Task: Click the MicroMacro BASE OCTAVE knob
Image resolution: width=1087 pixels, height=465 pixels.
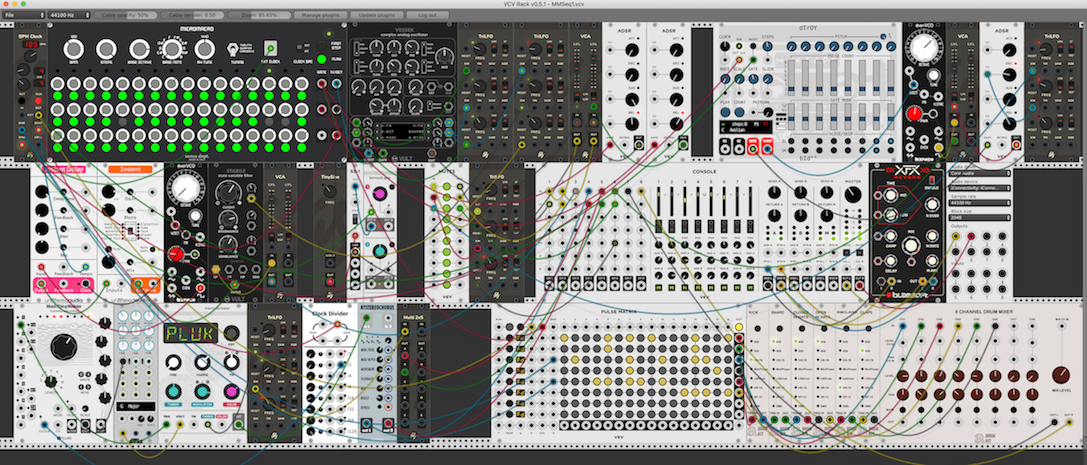Action: (139, 49)
